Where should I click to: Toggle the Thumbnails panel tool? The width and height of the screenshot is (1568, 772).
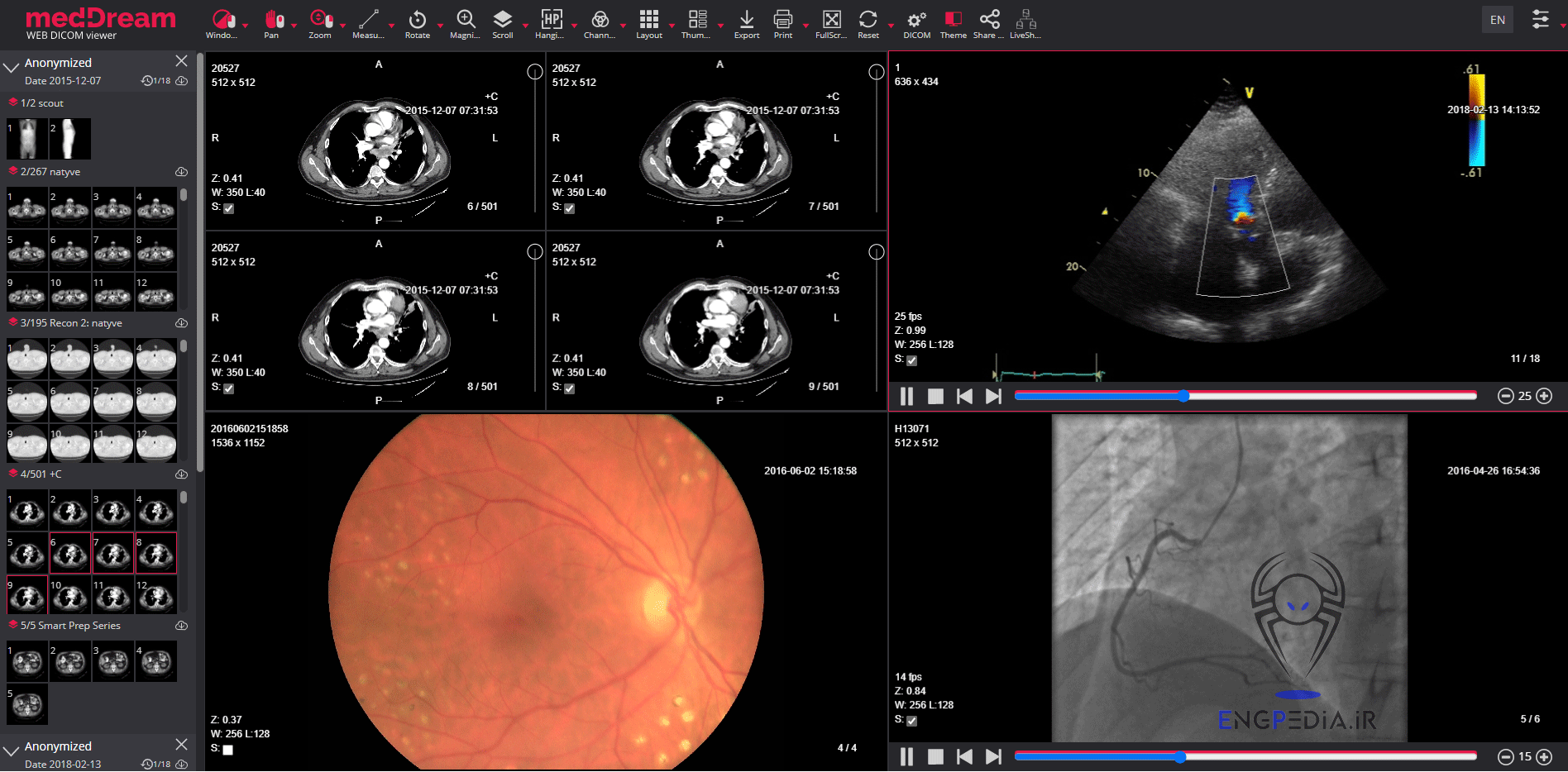(697, 24)
